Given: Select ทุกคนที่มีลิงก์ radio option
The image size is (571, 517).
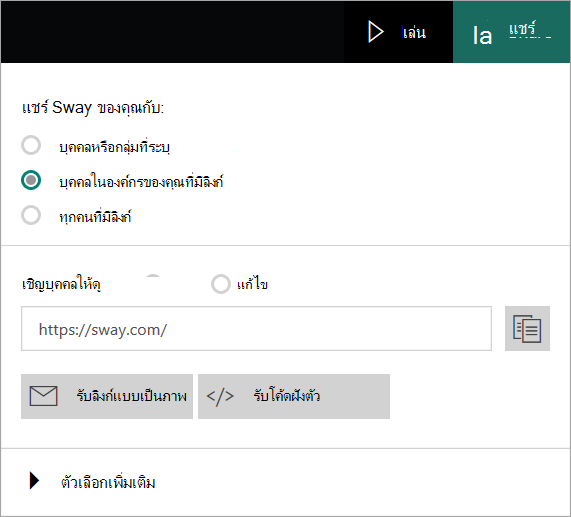Looking at the screenshot, I should coord(31,215).
